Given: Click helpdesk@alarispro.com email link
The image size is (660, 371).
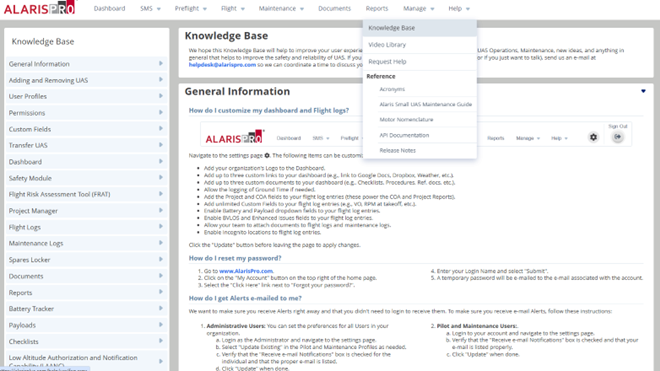Looking at the screenshot, I should tap(222, 65).
